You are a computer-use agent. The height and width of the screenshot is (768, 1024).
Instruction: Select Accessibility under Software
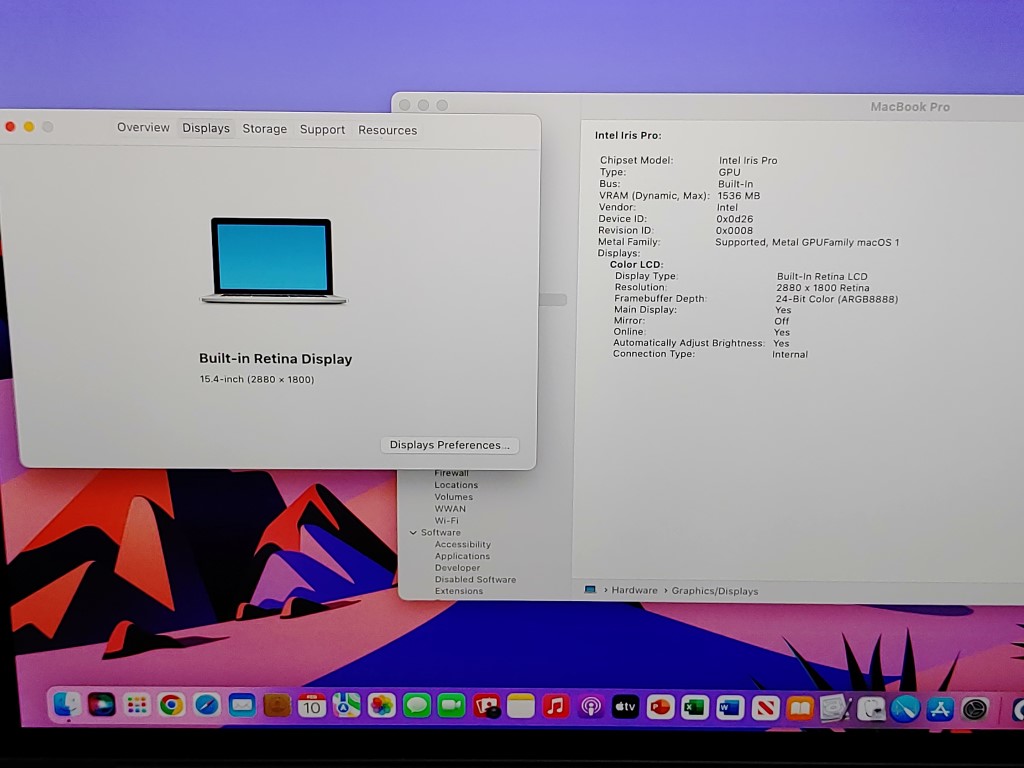[462, 545]
